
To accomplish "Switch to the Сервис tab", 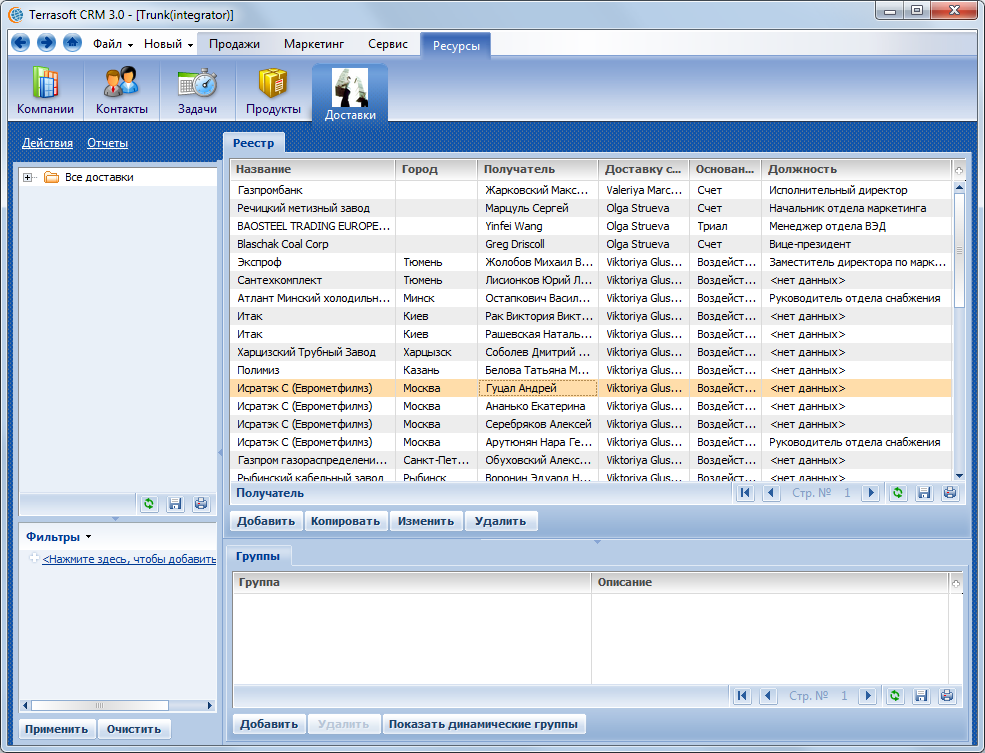I will coord(388,44).
